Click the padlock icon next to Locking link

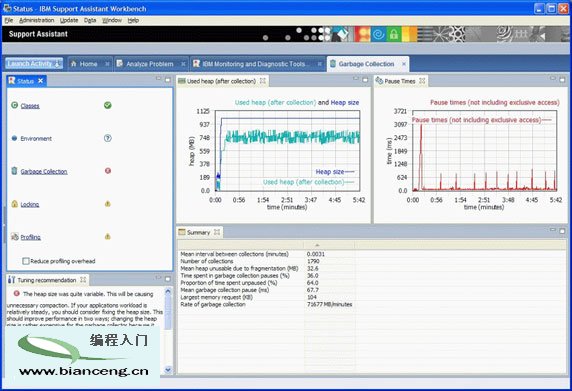click(14, 204)
